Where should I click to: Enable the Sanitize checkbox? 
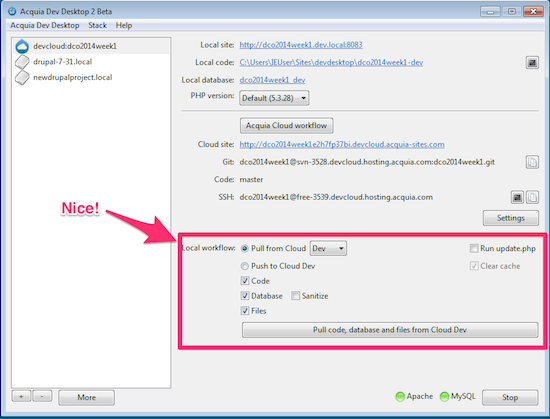(x=295, y=296)
